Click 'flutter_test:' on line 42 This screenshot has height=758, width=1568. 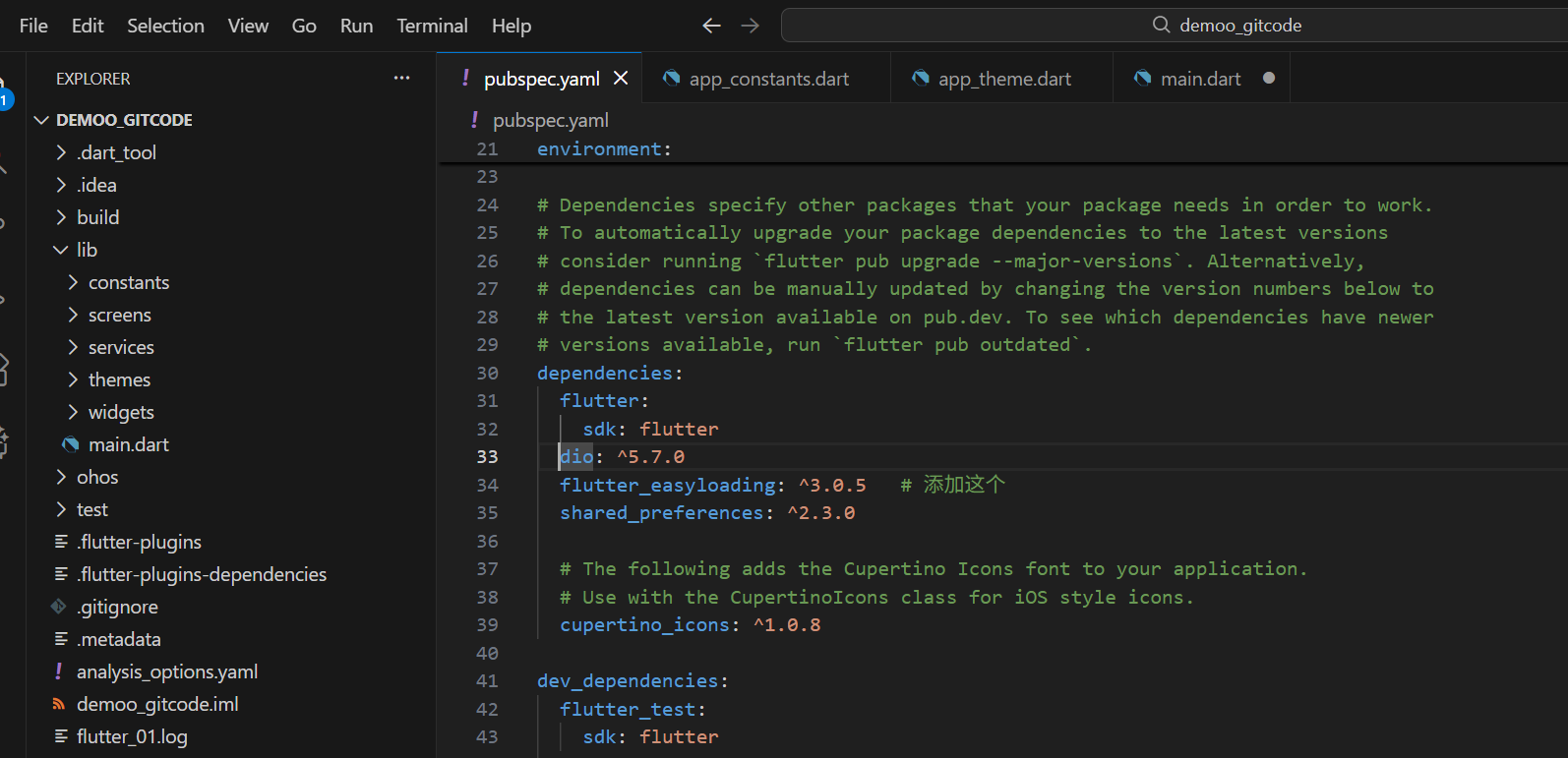[633, 709]
